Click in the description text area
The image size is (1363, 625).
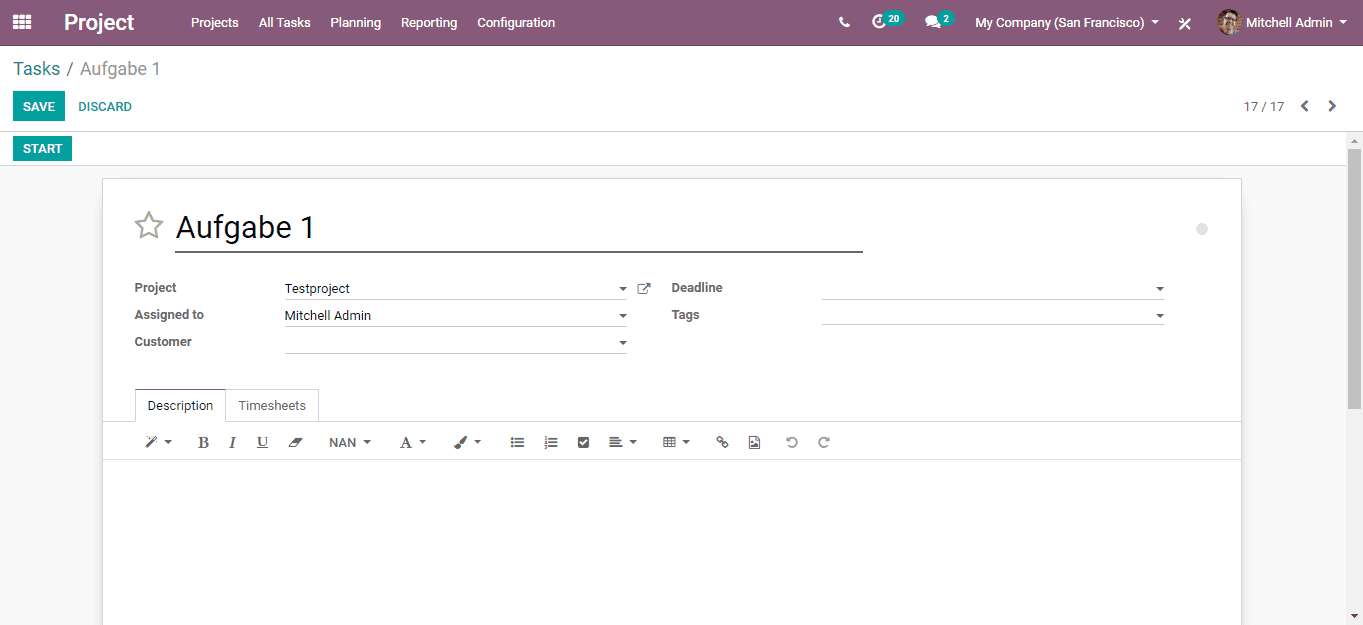pyautogui.click(x=672, y=540)
